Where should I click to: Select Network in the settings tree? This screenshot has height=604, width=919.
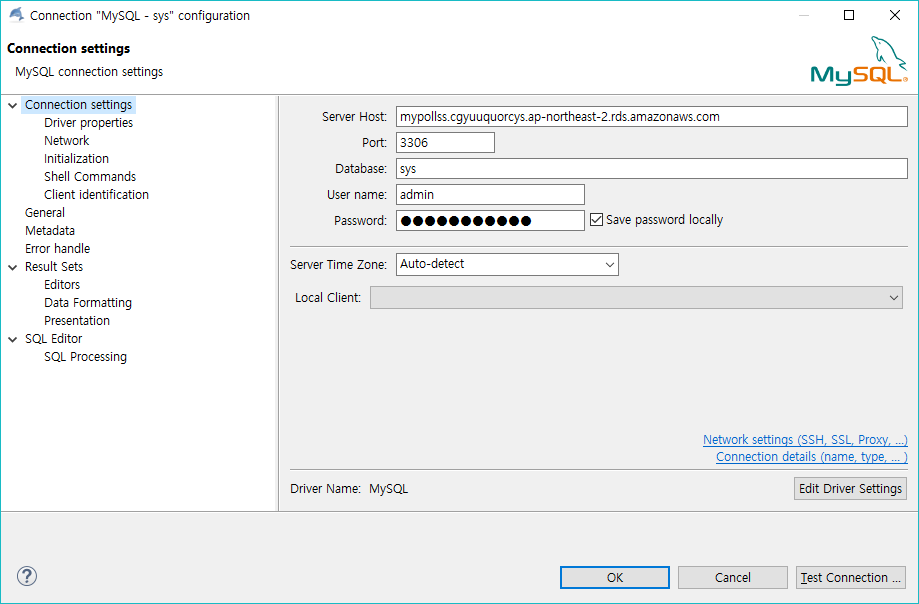[67, 141]
